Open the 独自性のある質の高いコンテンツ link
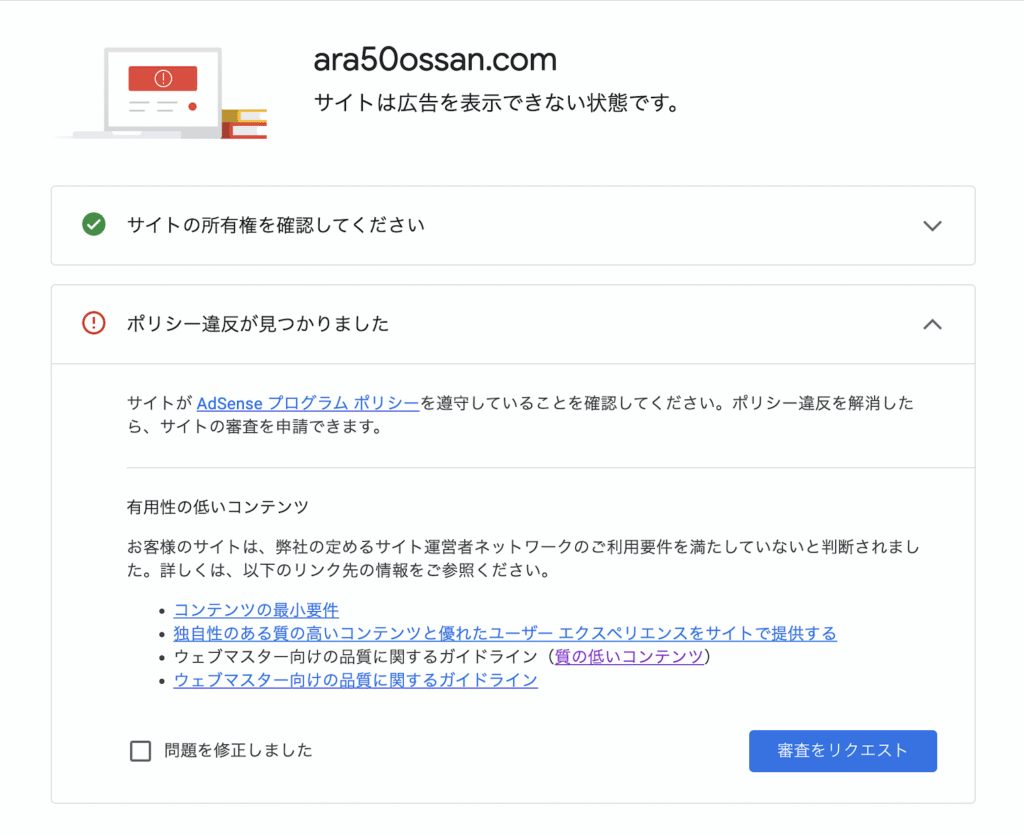The width and height of the screenshot is (1024, 835). 505,633
